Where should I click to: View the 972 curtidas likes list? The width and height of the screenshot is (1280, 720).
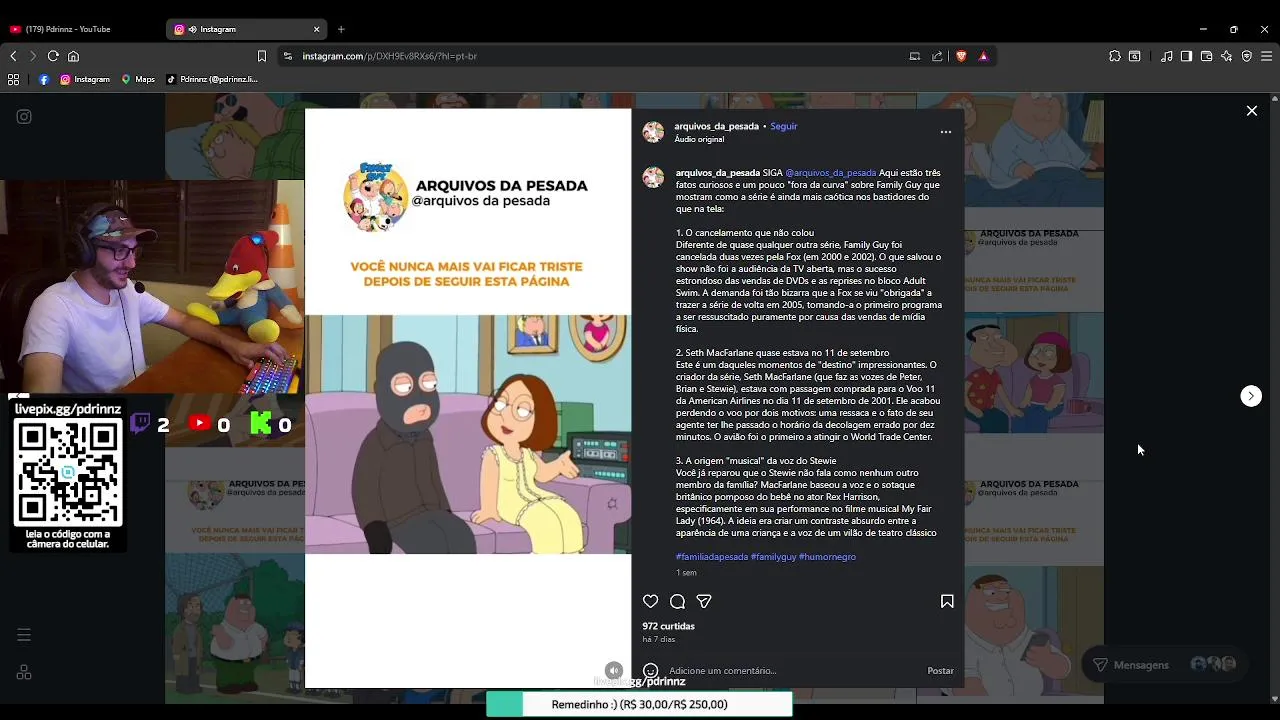click(x=669, y=626)
